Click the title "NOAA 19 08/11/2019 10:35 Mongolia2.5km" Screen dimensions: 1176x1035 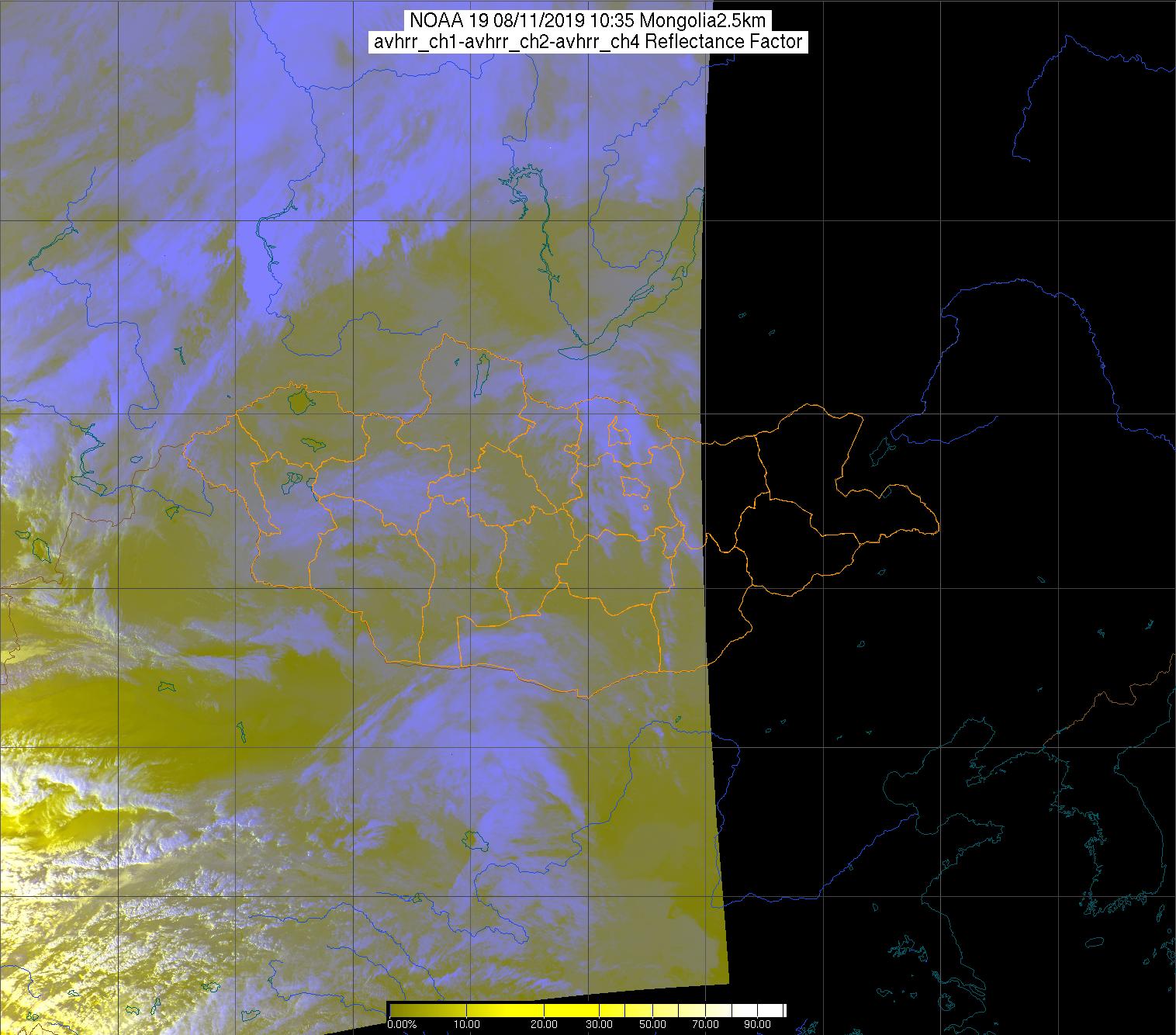[588, 20]
